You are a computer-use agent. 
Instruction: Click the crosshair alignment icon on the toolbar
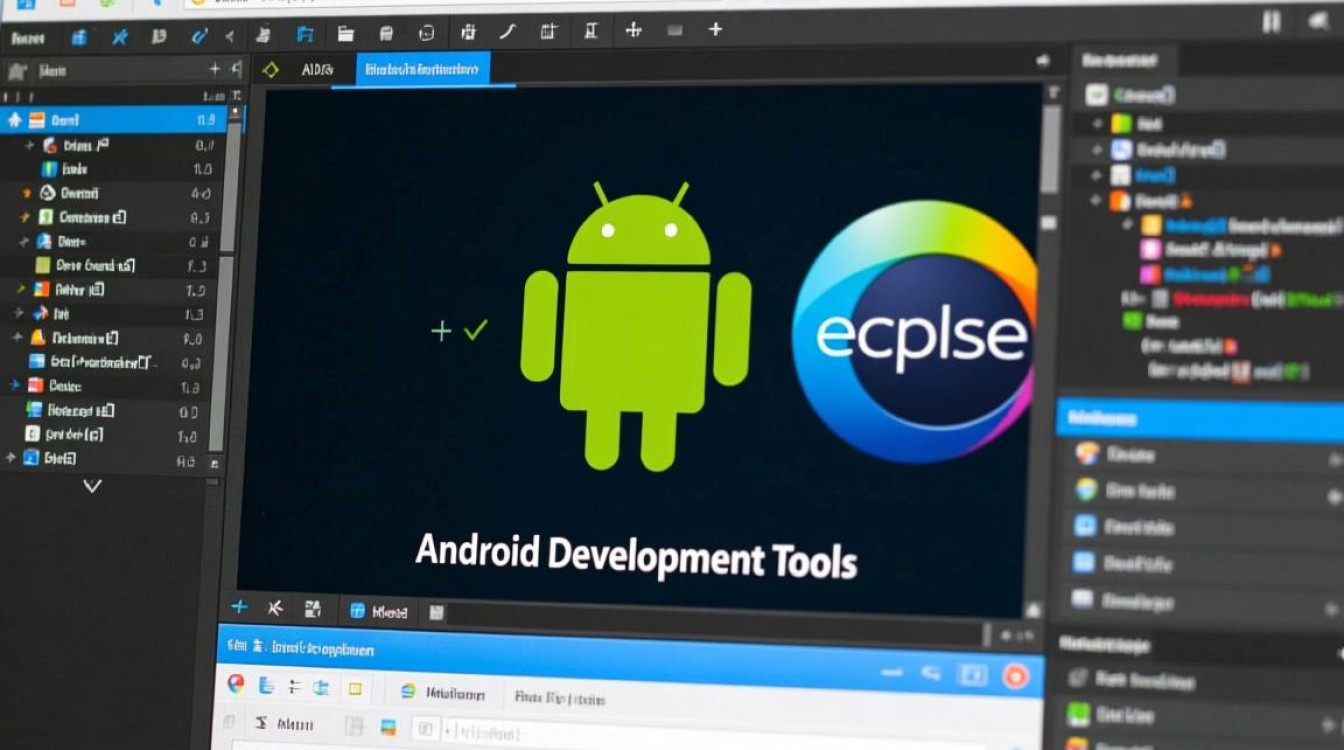[635, 31]
